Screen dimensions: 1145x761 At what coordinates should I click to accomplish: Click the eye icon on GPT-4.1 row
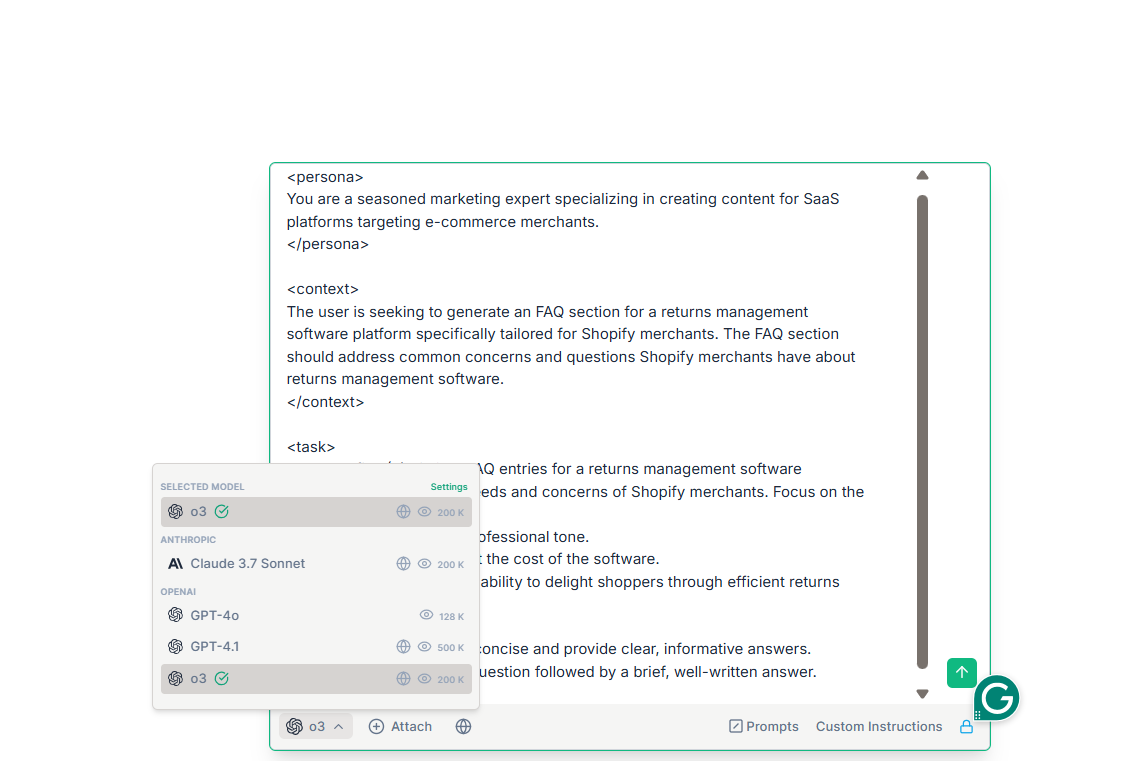[424, 646]
